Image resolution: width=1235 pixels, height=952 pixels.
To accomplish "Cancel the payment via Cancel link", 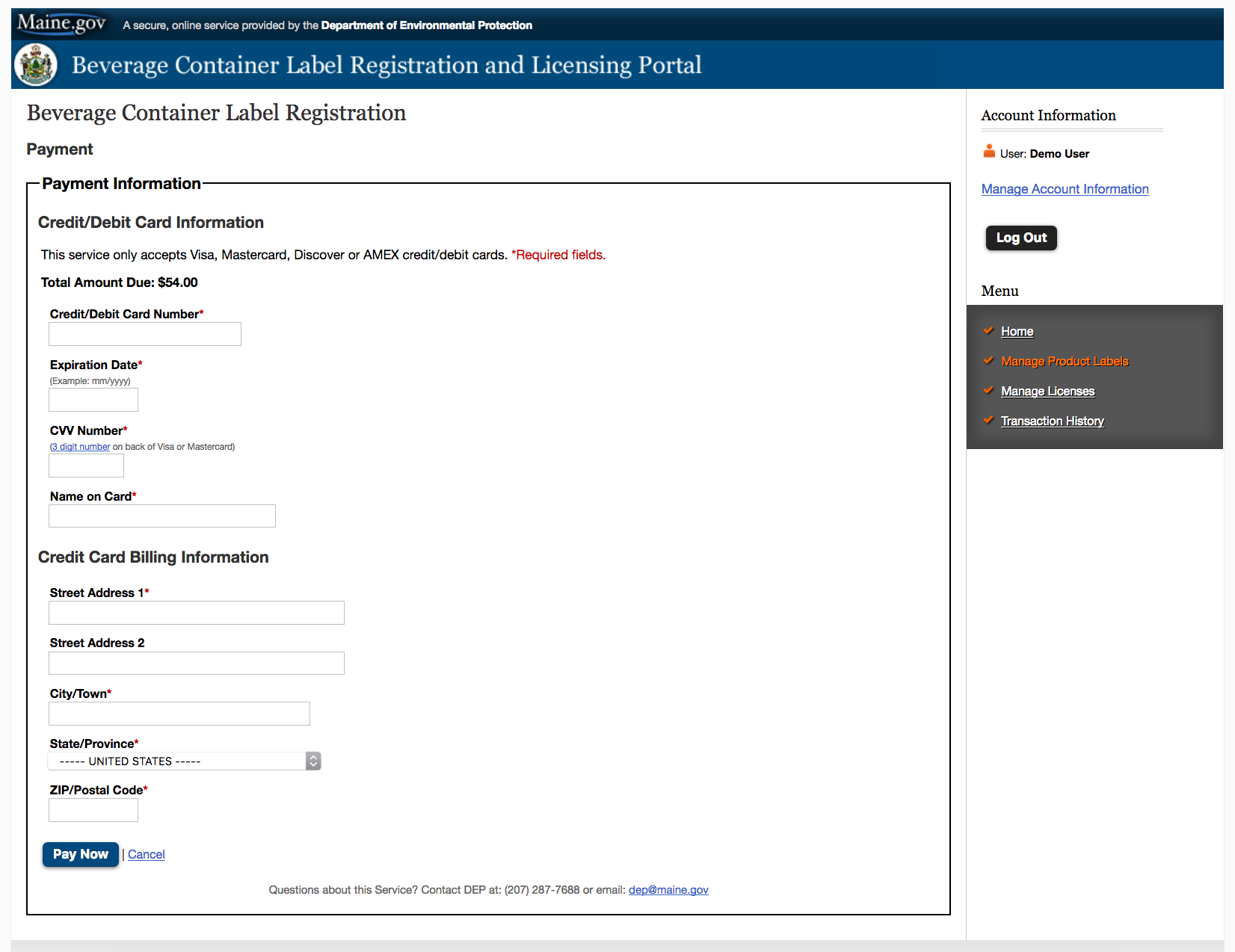I will pos(146,854).
